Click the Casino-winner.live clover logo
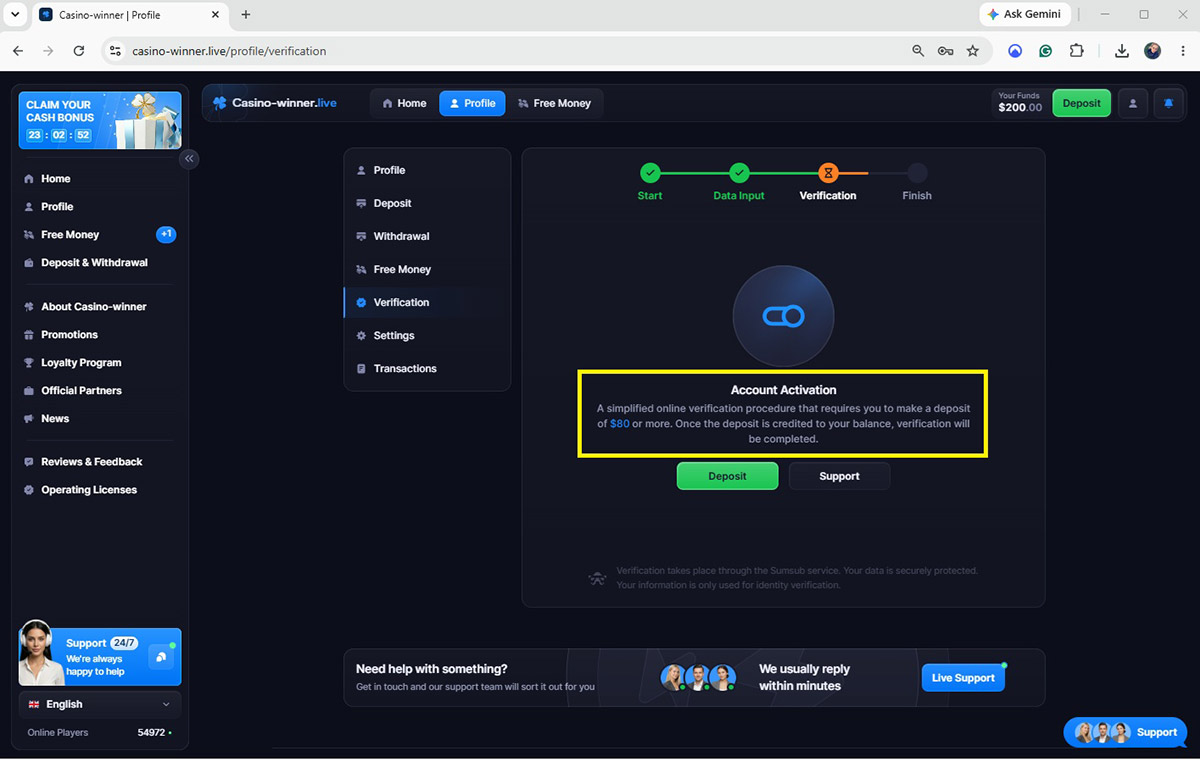Image resolution: width=1200 pixels, height=762 pixels. click(220, 103)
